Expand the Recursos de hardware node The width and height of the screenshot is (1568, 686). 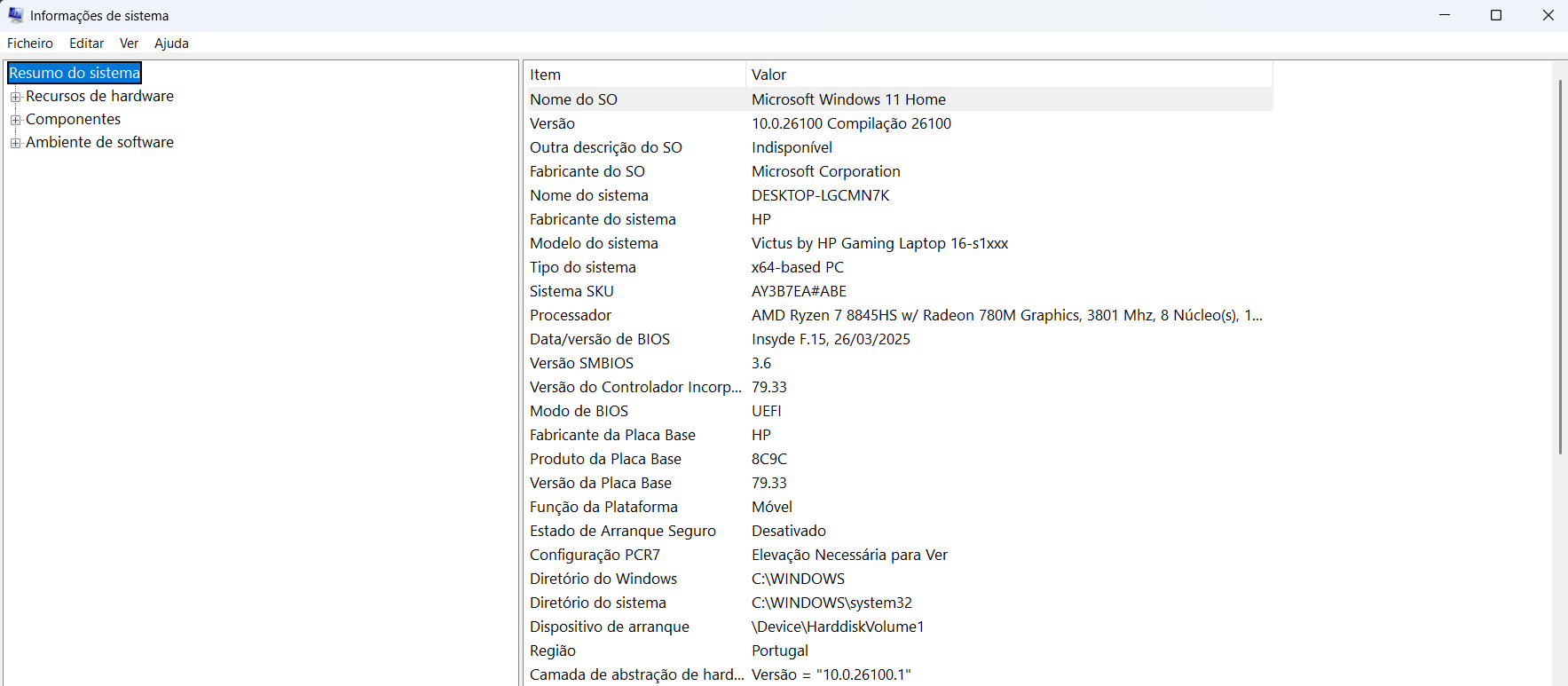point(15,97)
